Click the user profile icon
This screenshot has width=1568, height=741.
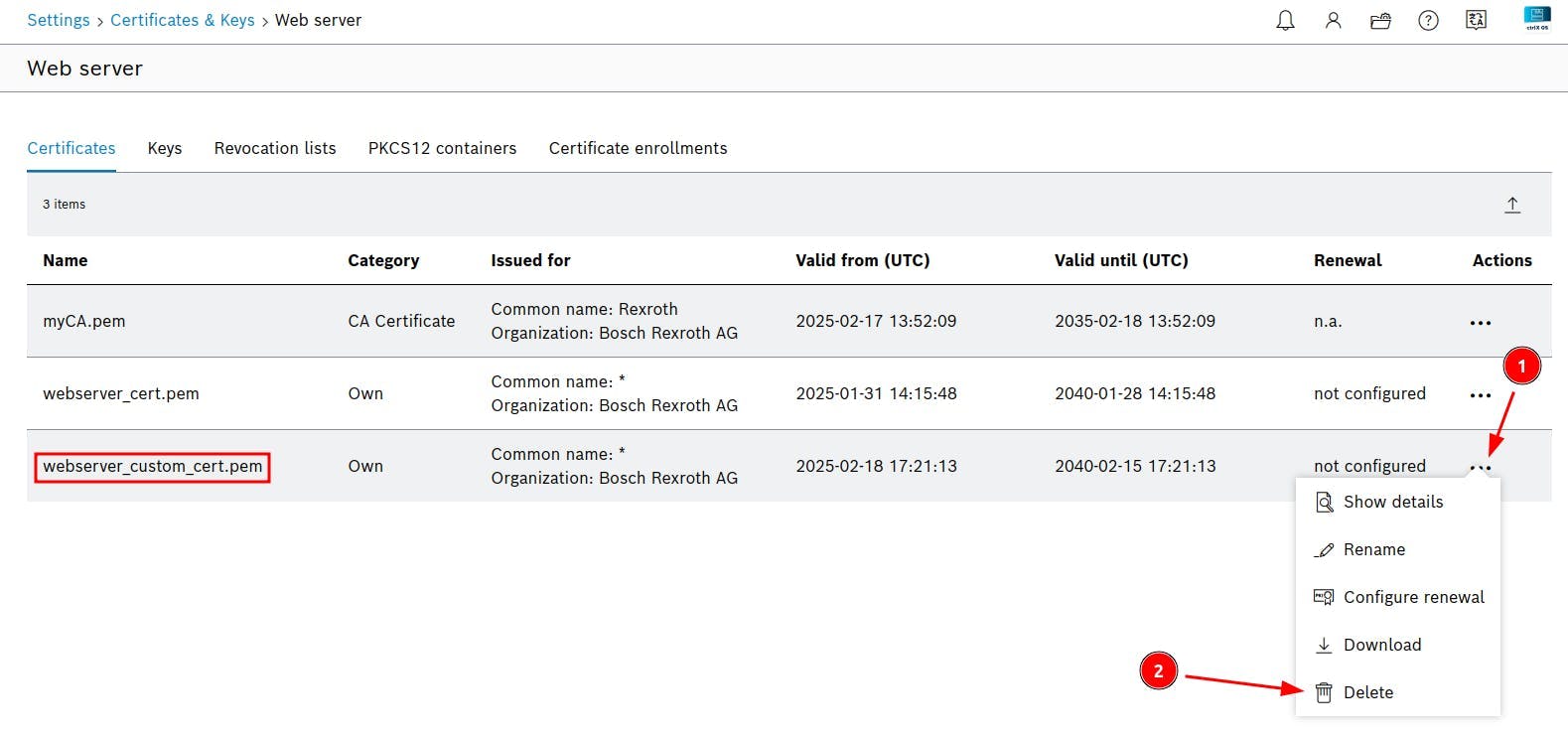[x=1333, y=20]
